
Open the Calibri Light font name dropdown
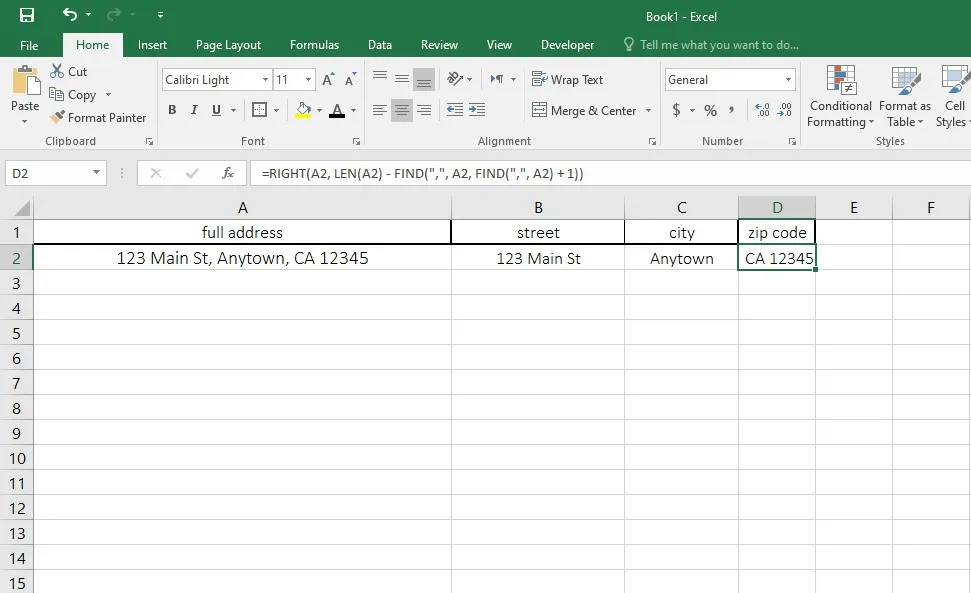[x=265, y=79]
